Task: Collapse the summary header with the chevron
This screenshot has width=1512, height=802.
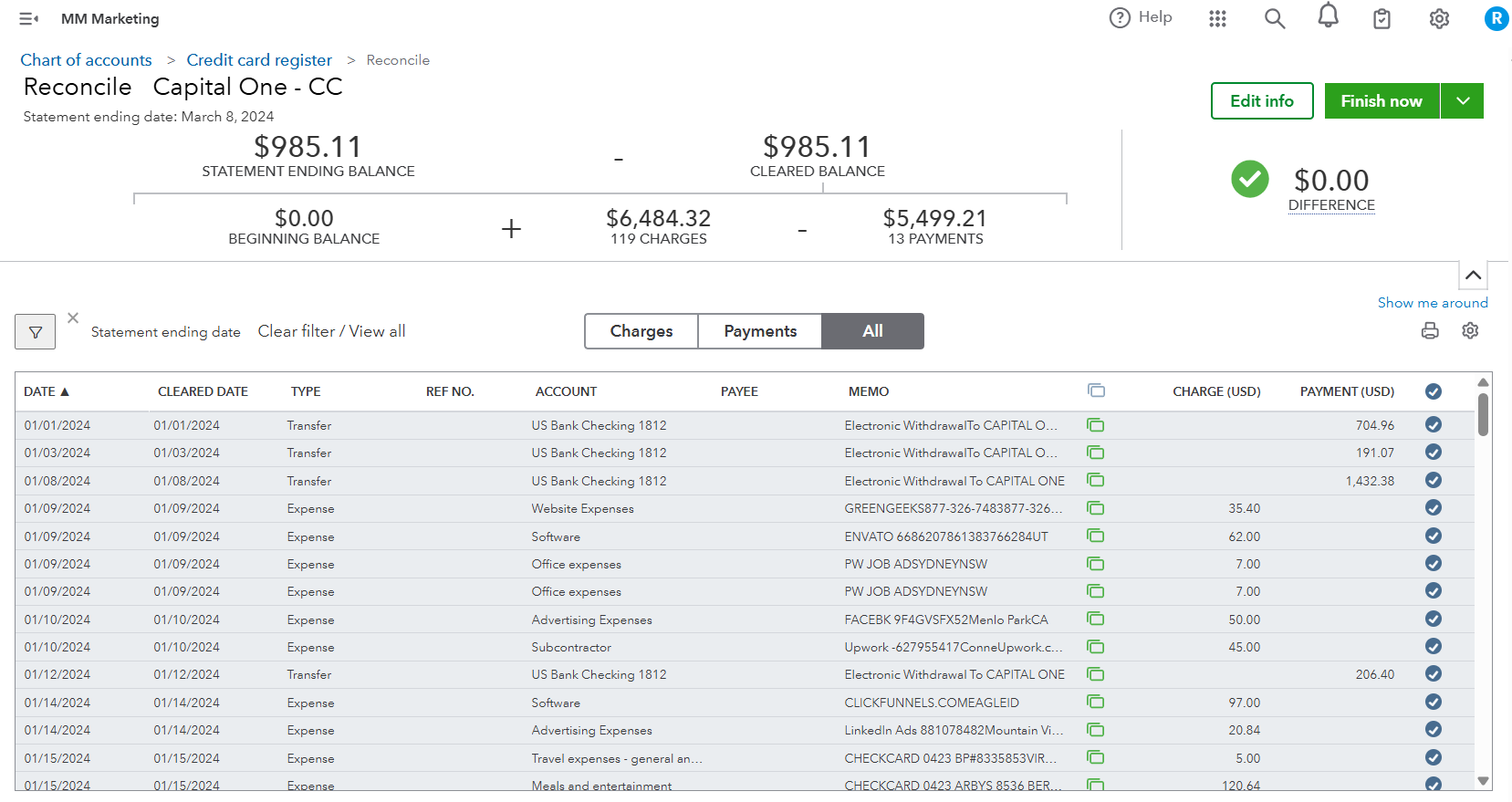Action: pyautogui.click(x=1473, y=275)
